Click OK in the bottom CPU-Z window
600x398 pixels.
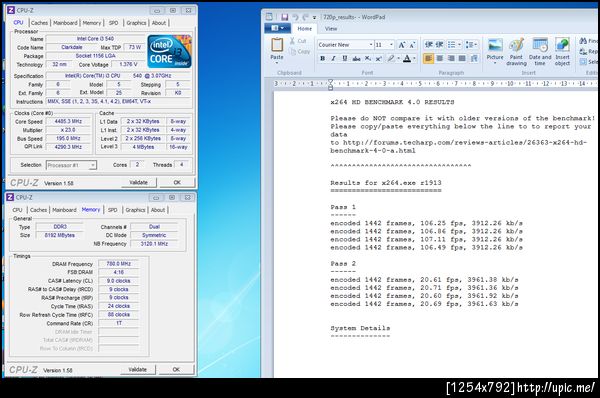pos(176,369)
